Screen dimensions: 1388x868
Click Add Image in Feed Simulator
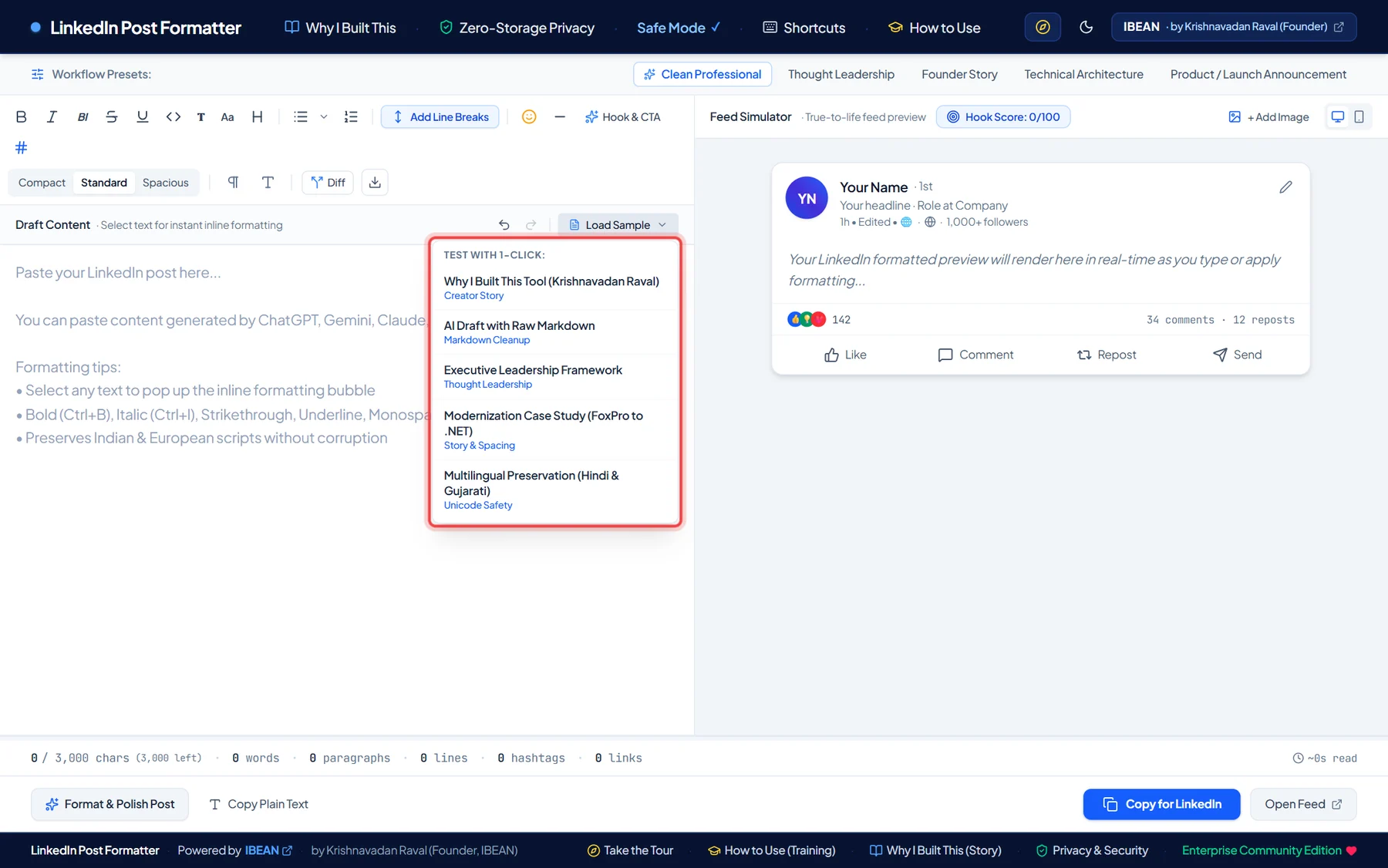pos(1268,117)
